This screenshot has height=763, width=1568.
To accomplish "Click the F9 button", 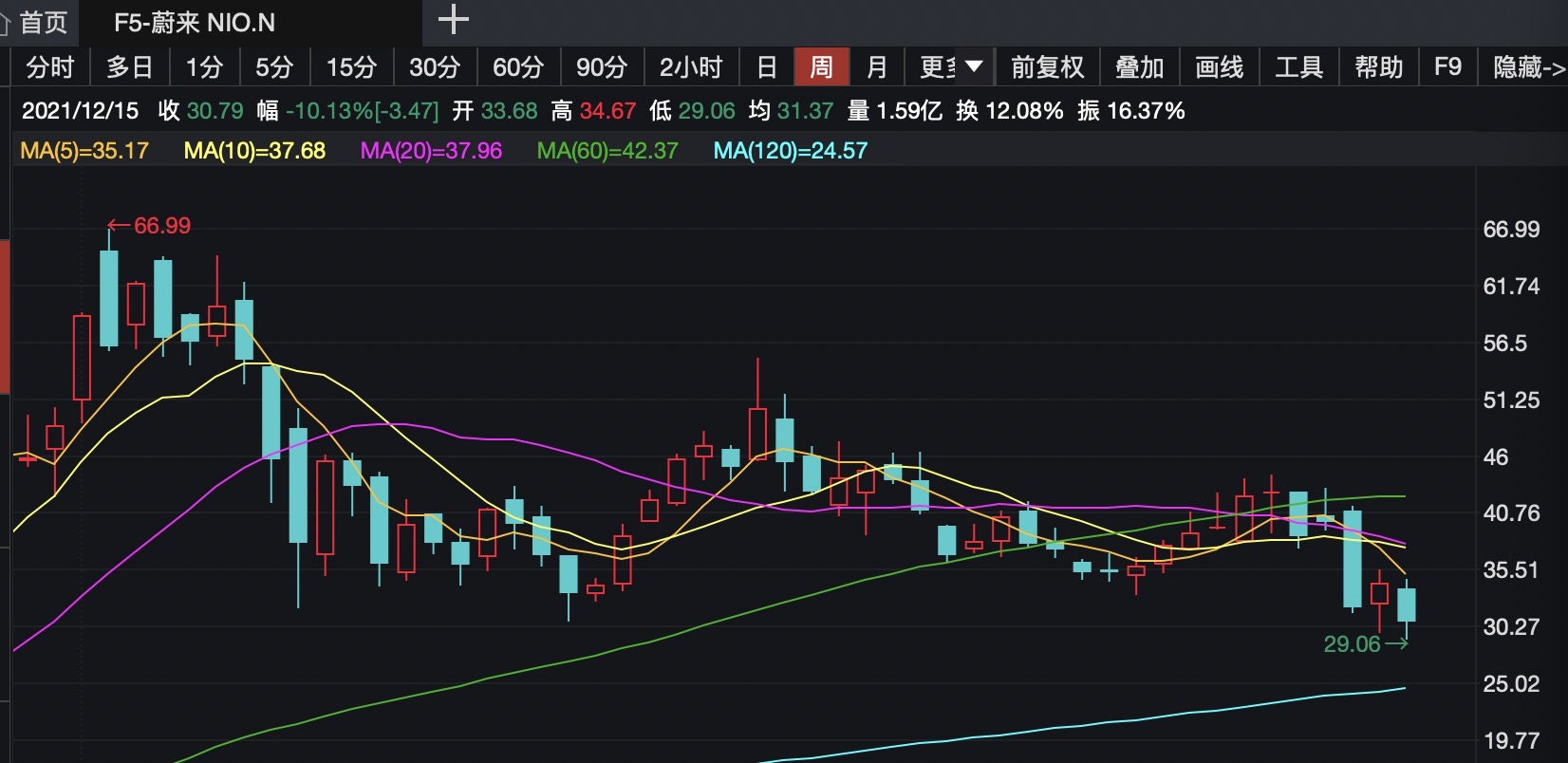I will pyautogui.click(x=1447, y=67).
